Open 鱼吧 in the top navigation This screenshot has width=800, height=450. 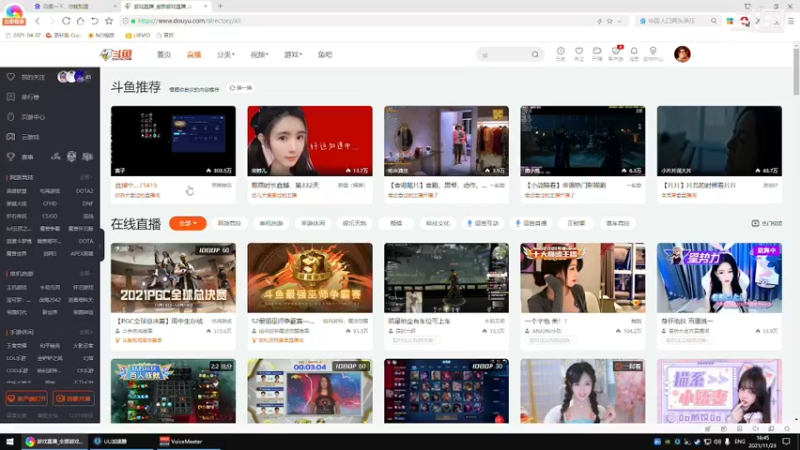(325, 55)
